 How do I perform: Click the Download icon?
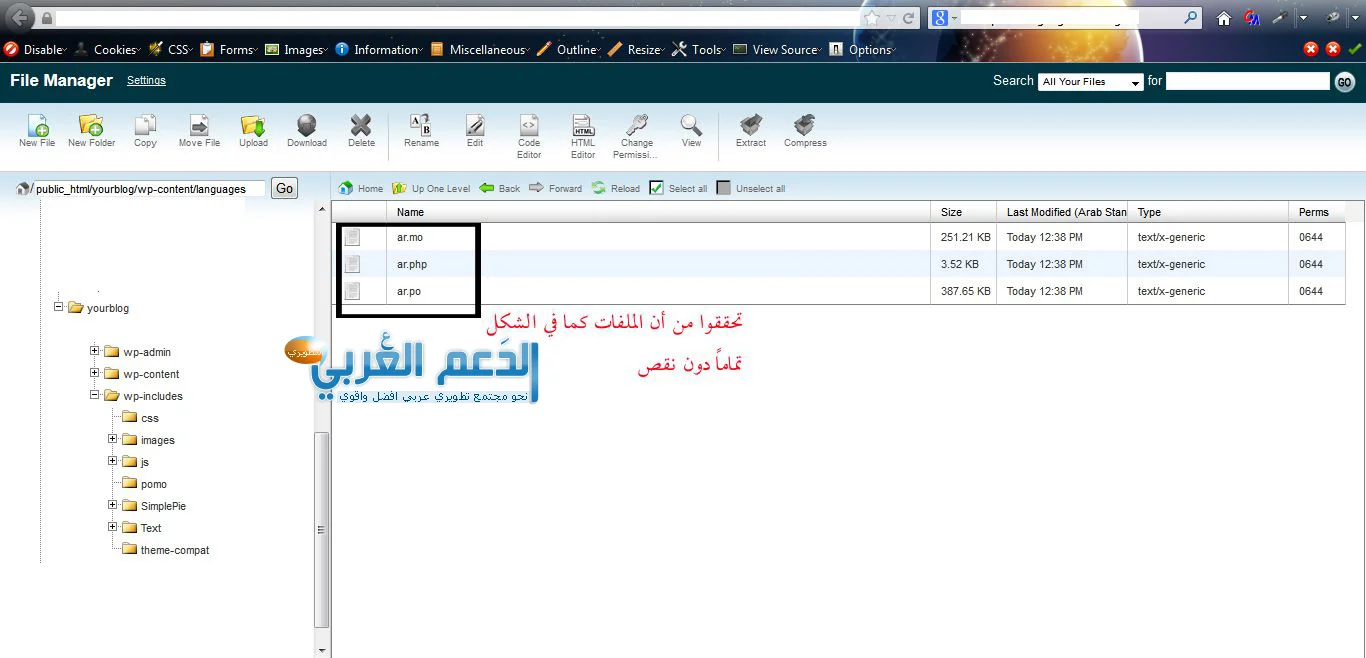click(x=307, y=126)
